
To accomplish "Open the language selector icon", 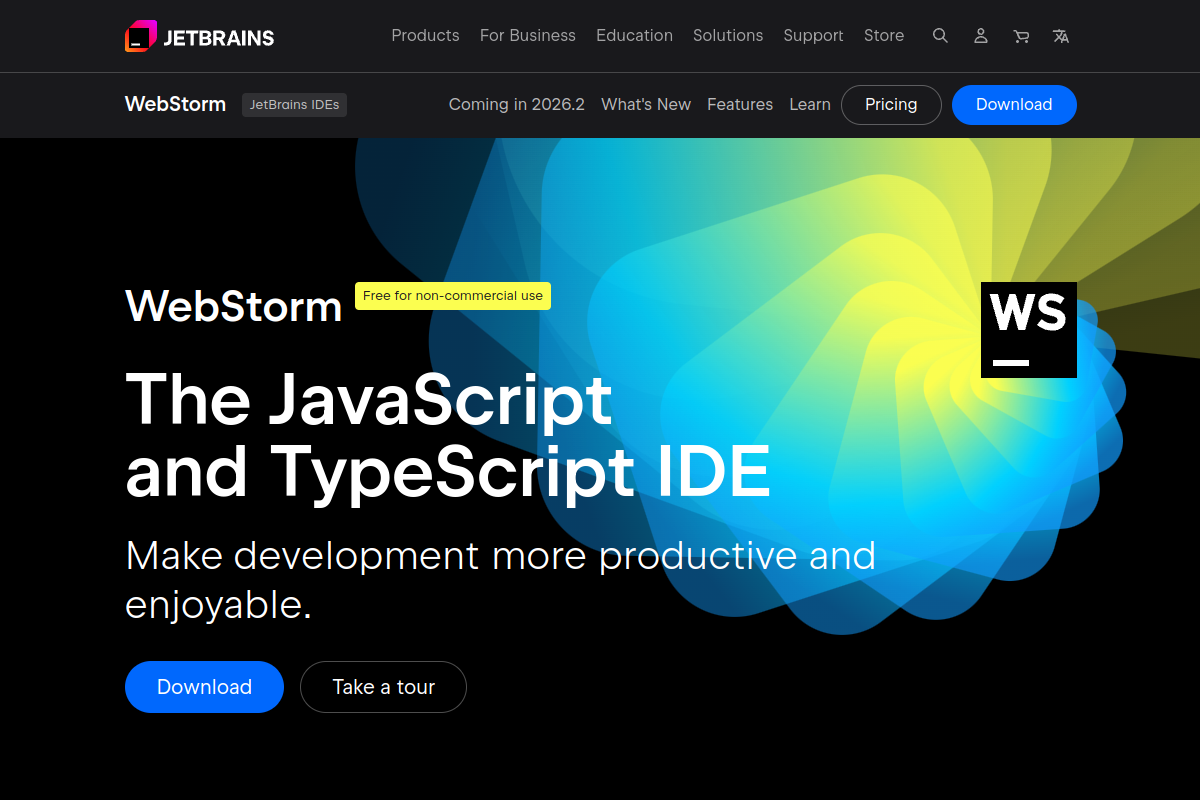I will tap(1061, 36).
